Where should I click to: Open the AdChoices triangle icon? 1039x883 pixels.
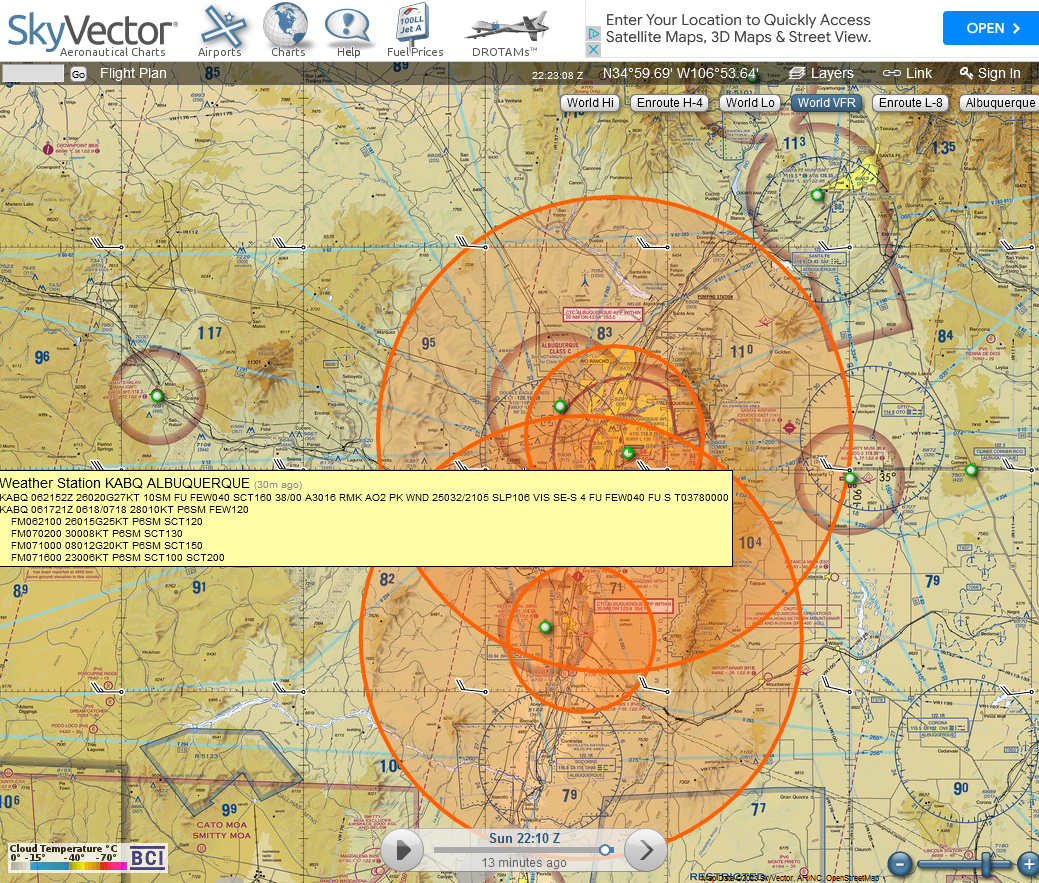coord(593,33)
